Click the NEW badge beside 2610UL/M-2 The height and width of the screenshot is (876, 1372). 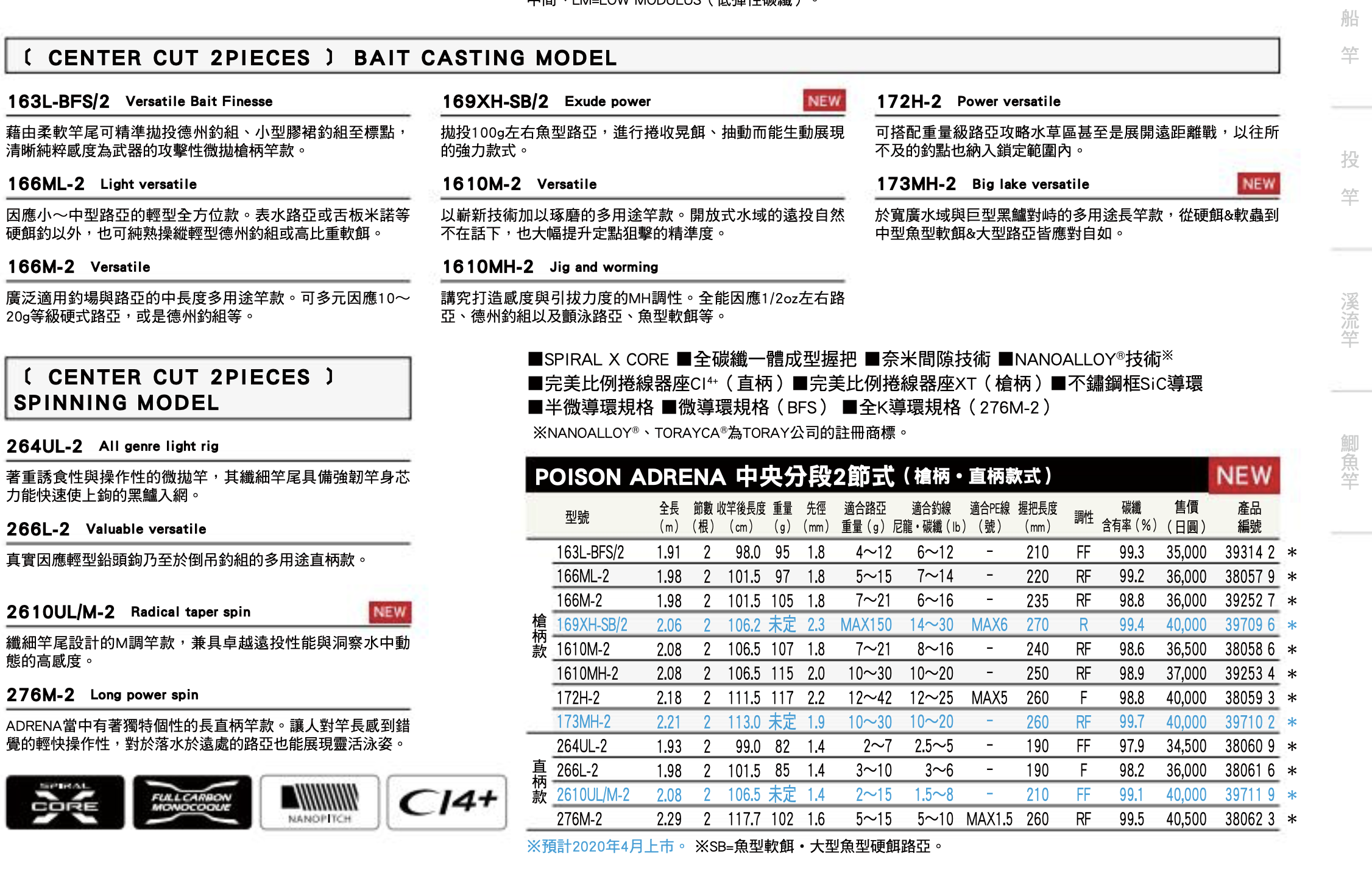(x=389, y=612)
